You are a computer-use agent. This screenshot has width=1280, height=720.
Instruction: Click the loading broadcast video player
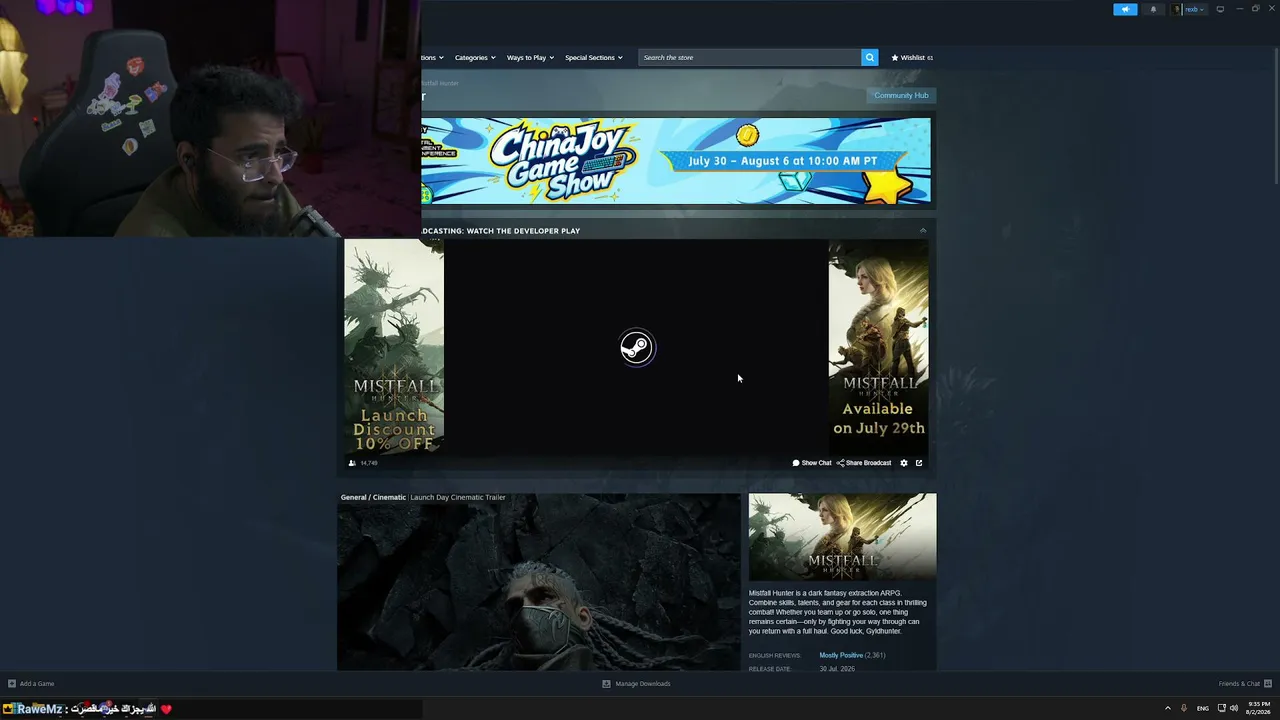click(636, 348)
